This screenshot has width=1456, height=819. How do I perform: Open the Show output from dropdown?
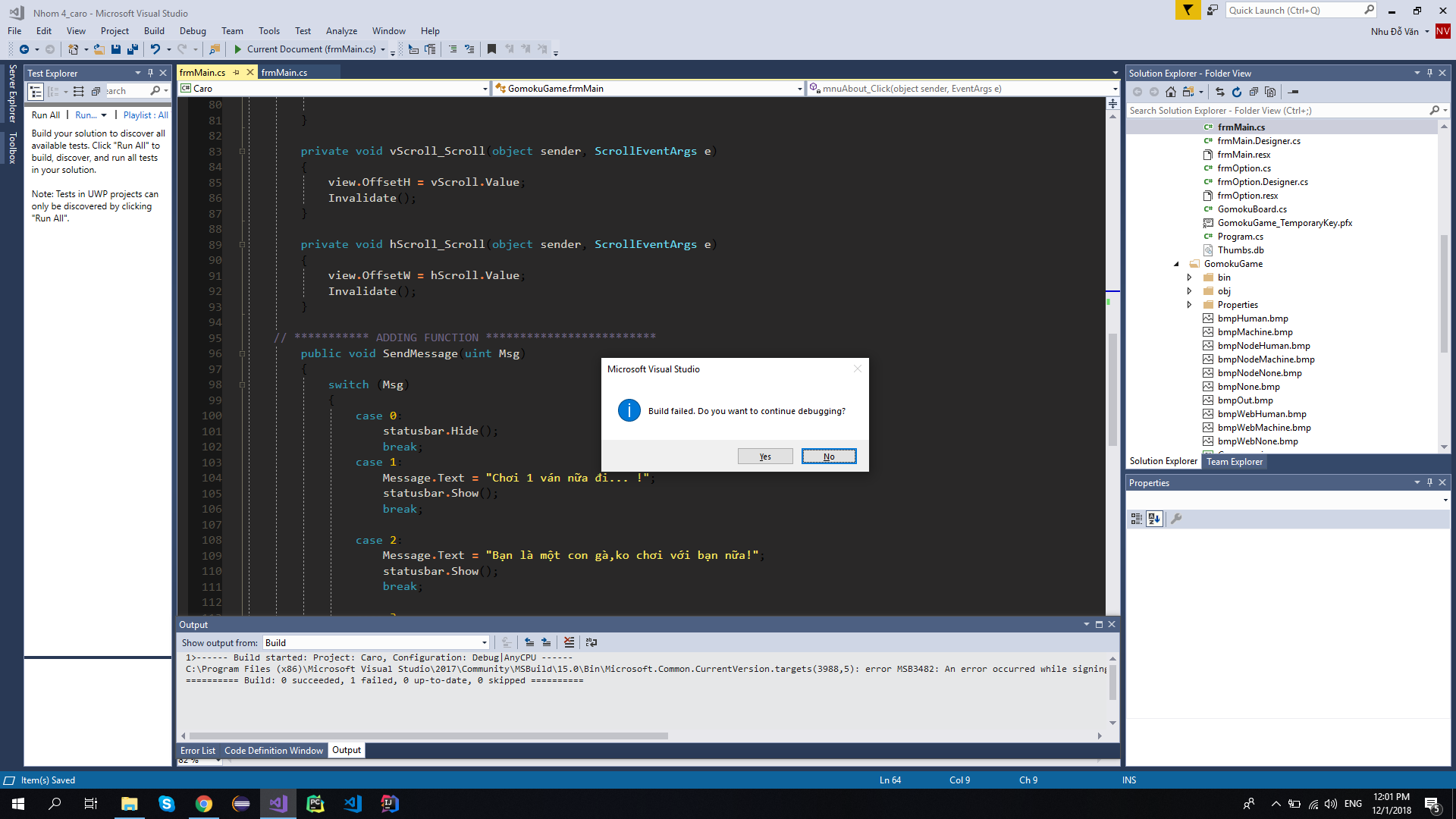click(375, 642)
